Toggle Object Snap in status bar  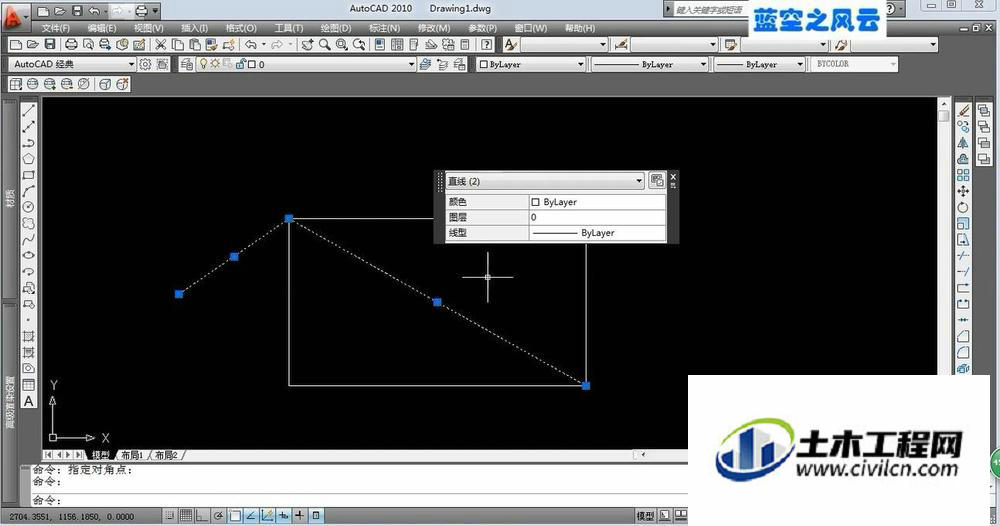point(235,515)
